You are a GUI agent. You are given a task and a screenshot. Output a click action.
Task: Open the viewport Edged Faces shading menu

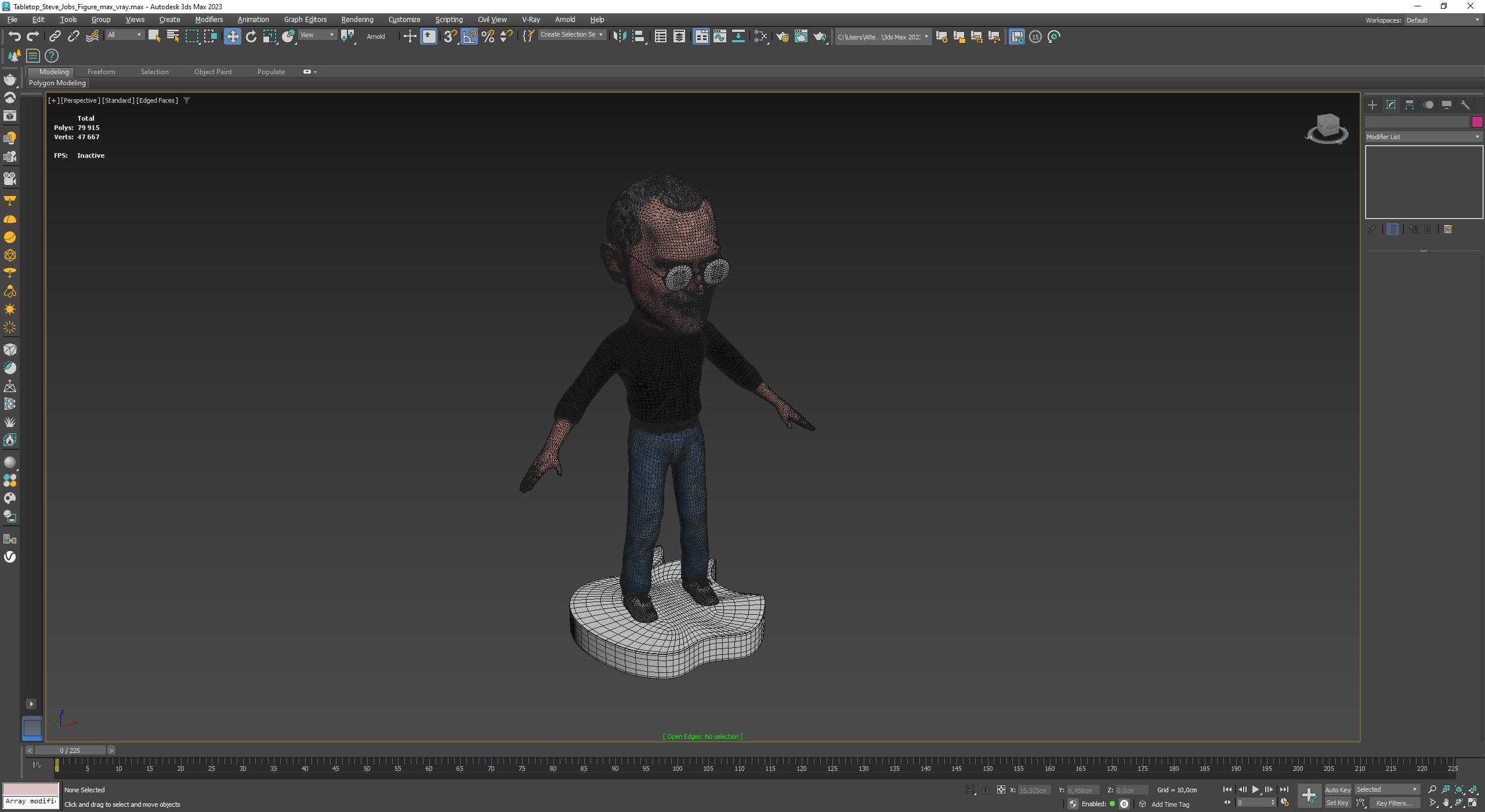point(157,100)
